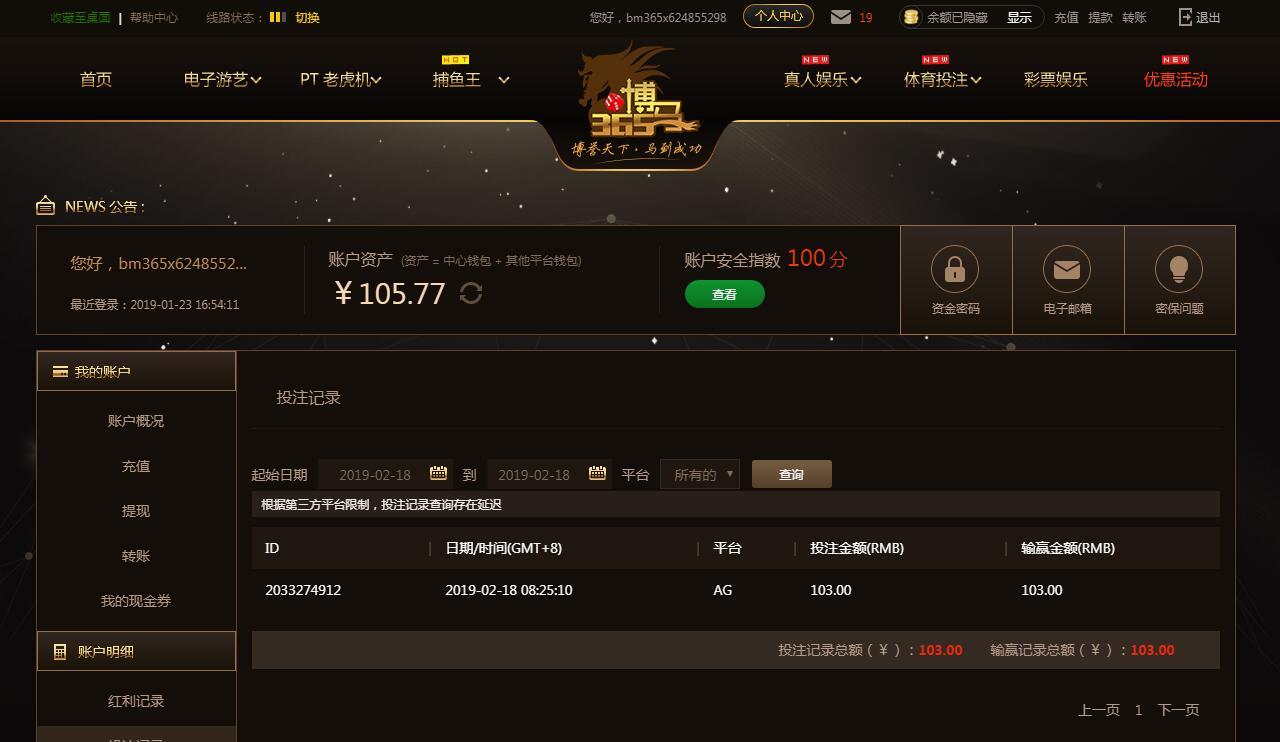The height and width of the screenshot is (742, 1280).
Task: Click the 密保问题 lightbulb icon
Action: tap(1179, 269)
